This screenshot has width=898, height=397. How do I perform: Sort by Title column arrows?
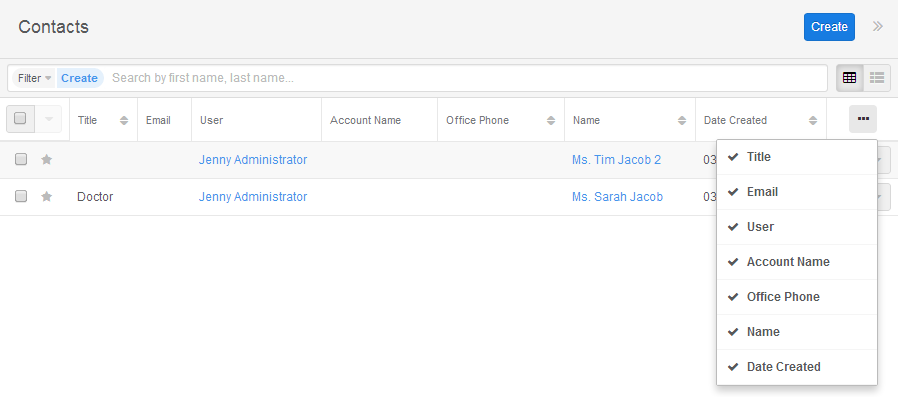coord(124,120)
